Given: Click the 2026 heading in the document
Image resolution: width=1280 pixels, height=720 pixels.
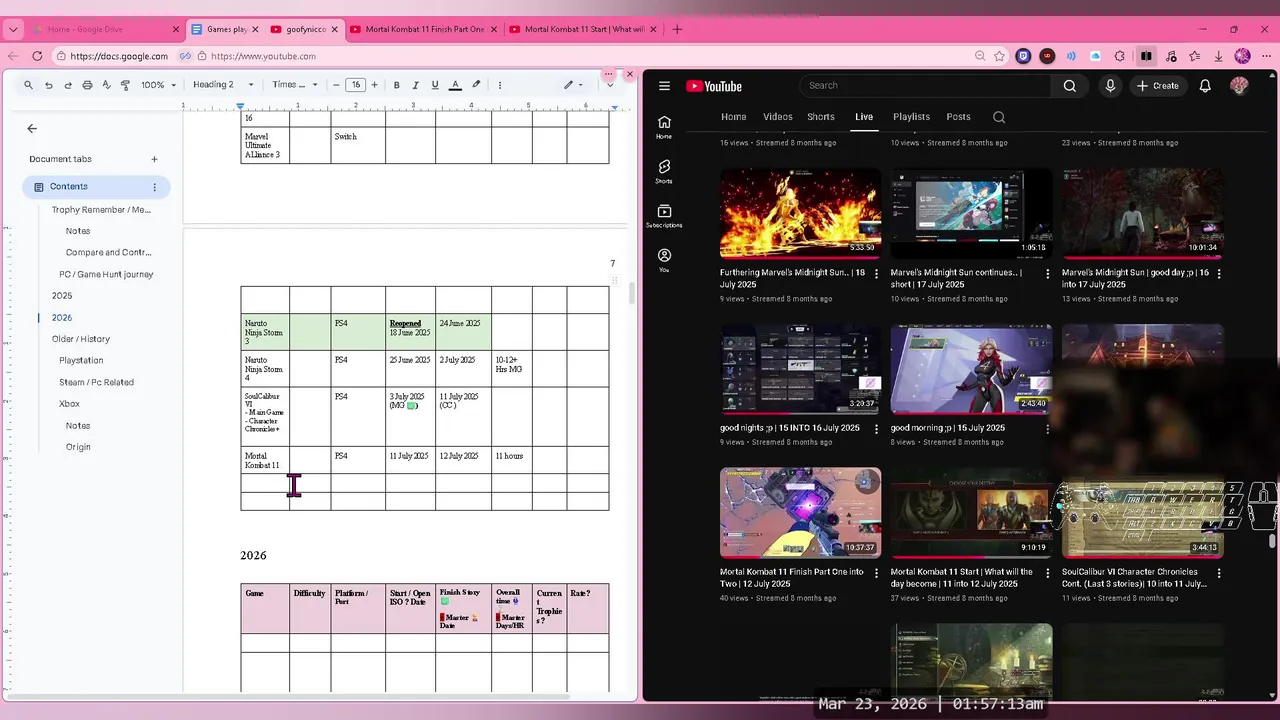Looking at the screenshot, I should [253, 555].
